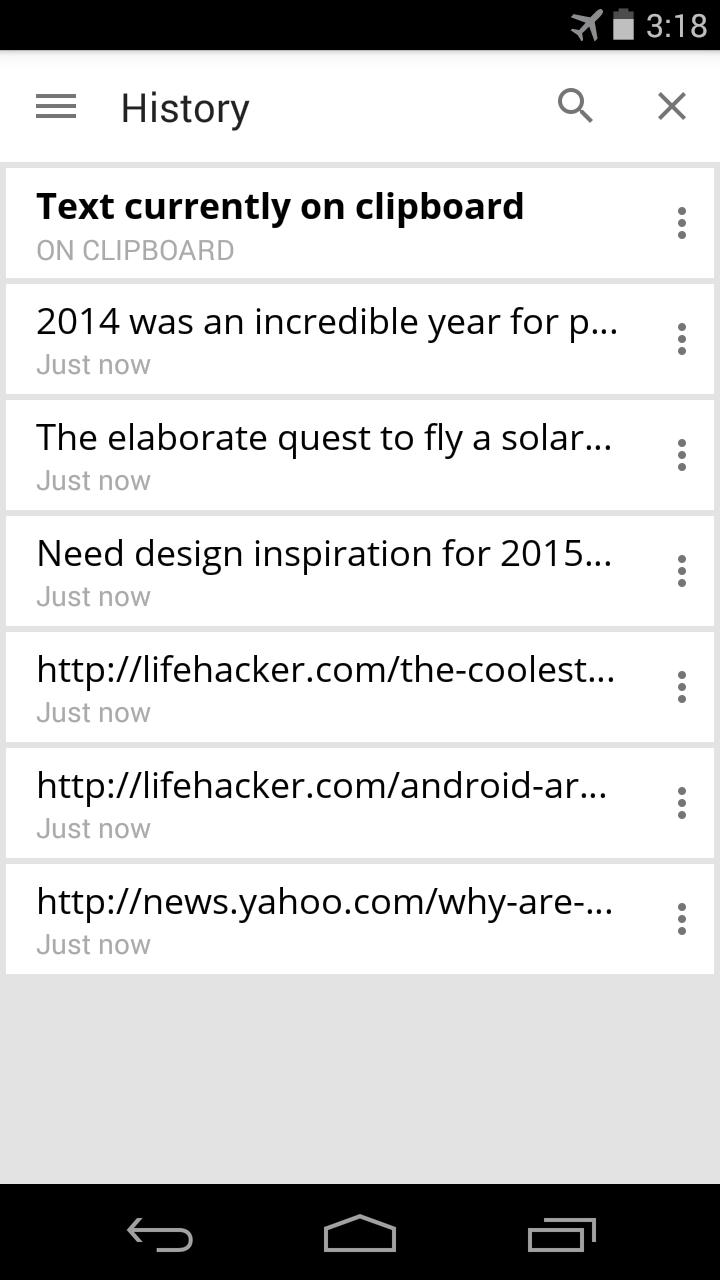This screenshot has height=1280, width=720.
Task: Tap the X icon in toolbar
Action: pos(672,106)
